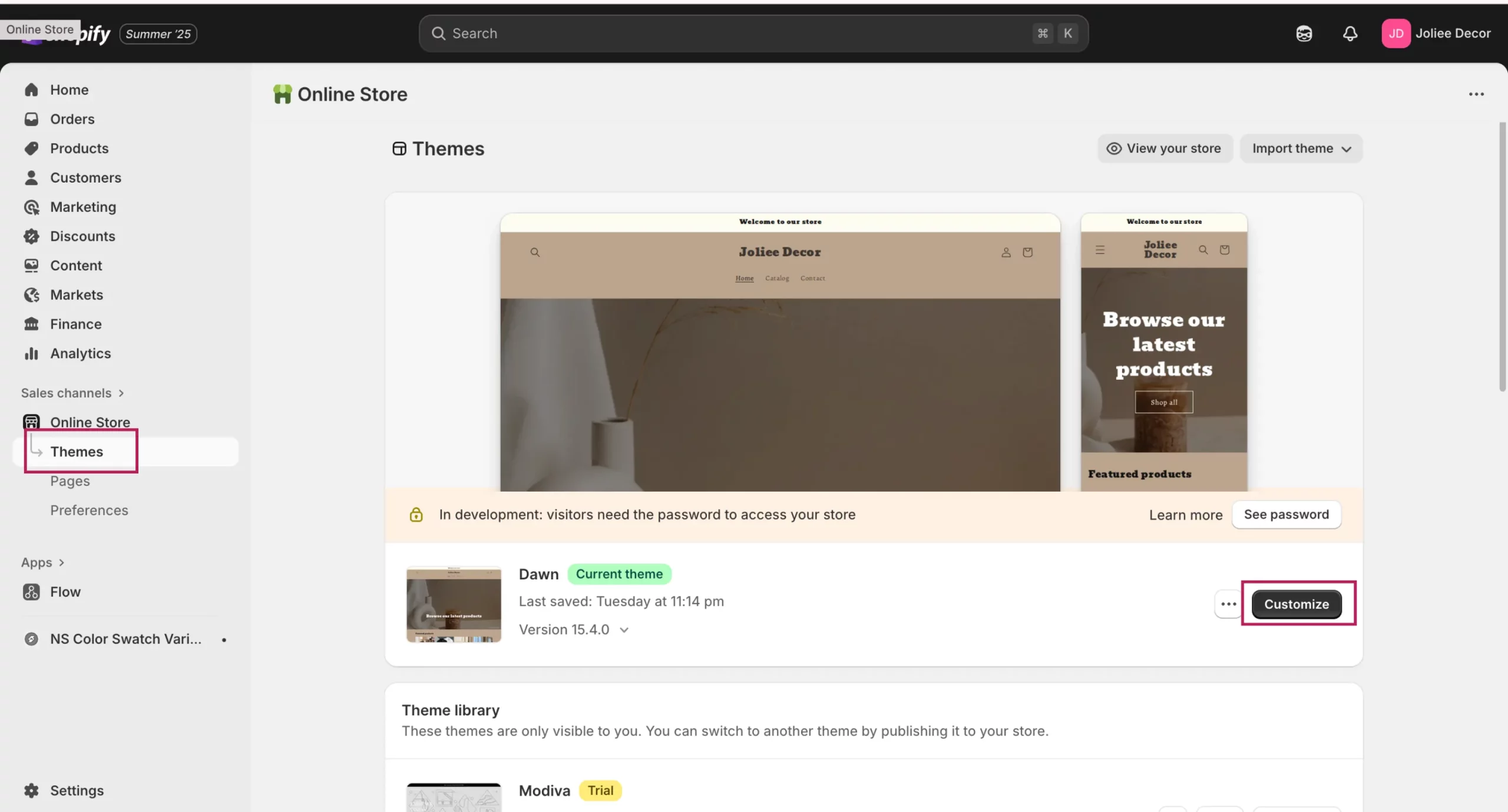Click the Finance bank icon
Viewport: 1508px width, 812px height.
[31, 324]
